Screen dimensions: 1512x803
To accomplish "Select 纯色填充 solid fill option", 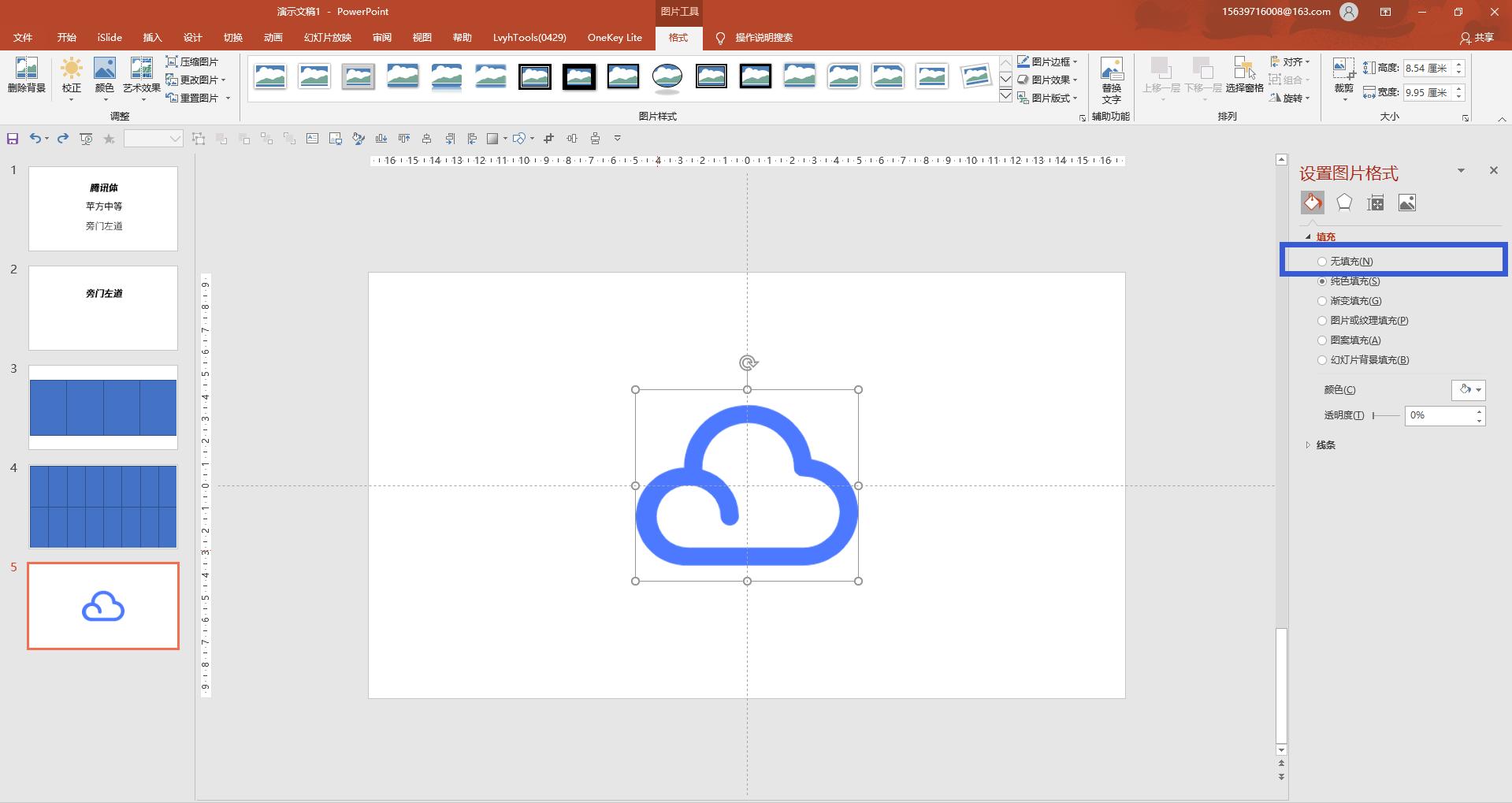I will (x=1349, y=281).
